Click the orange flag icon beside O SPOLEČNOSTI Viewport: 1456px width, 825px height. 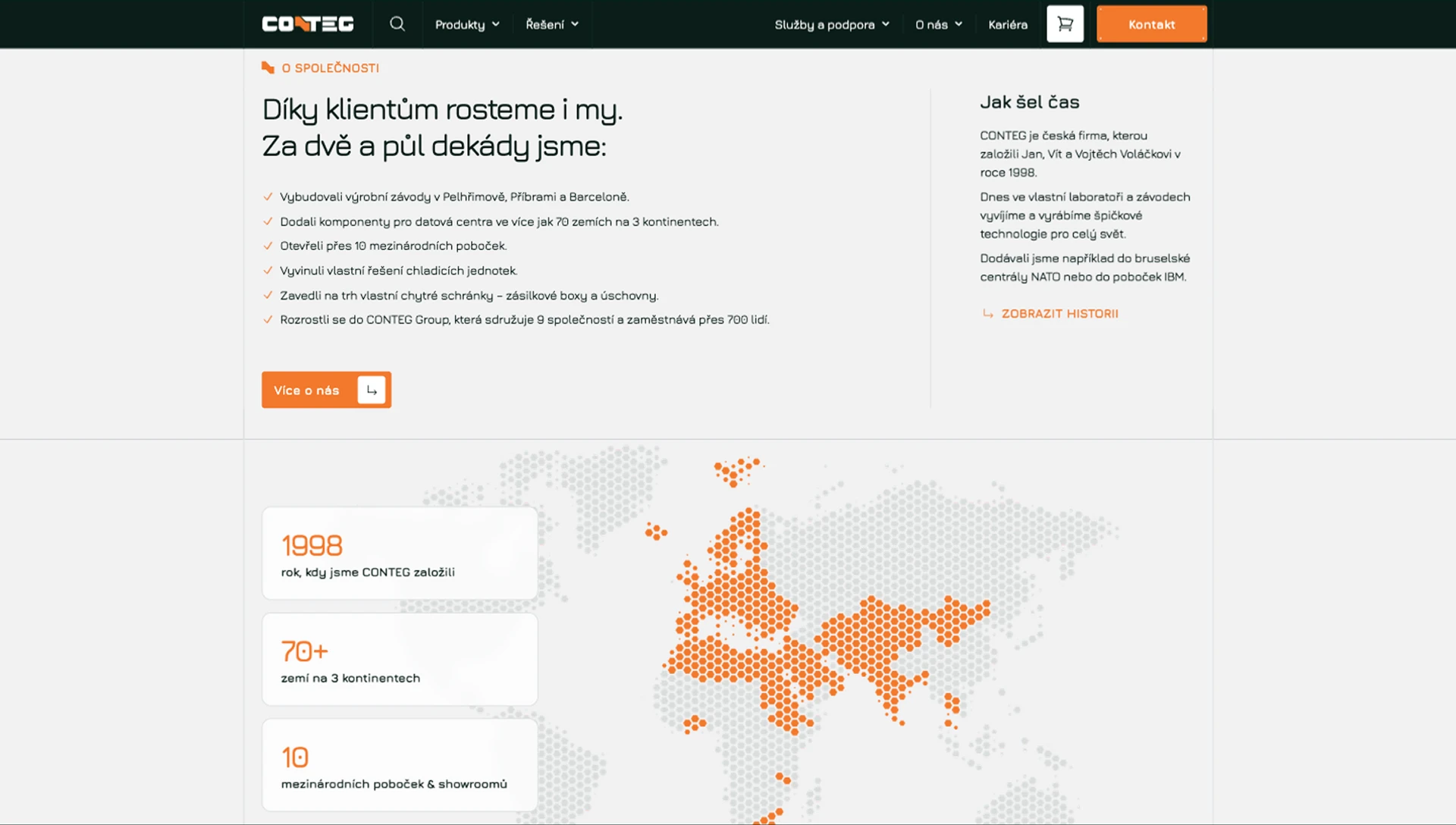(268, 67)
